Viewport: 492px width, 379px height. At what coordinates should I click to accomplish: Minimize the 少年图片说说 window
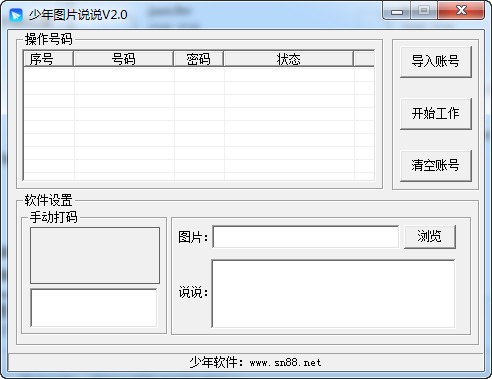pos(397,11)
